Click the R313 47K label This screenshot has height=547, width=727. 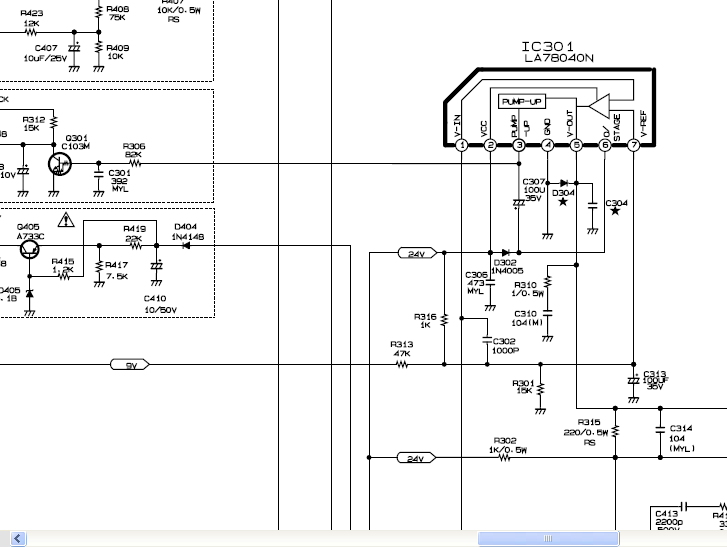[x=402, y=349]
